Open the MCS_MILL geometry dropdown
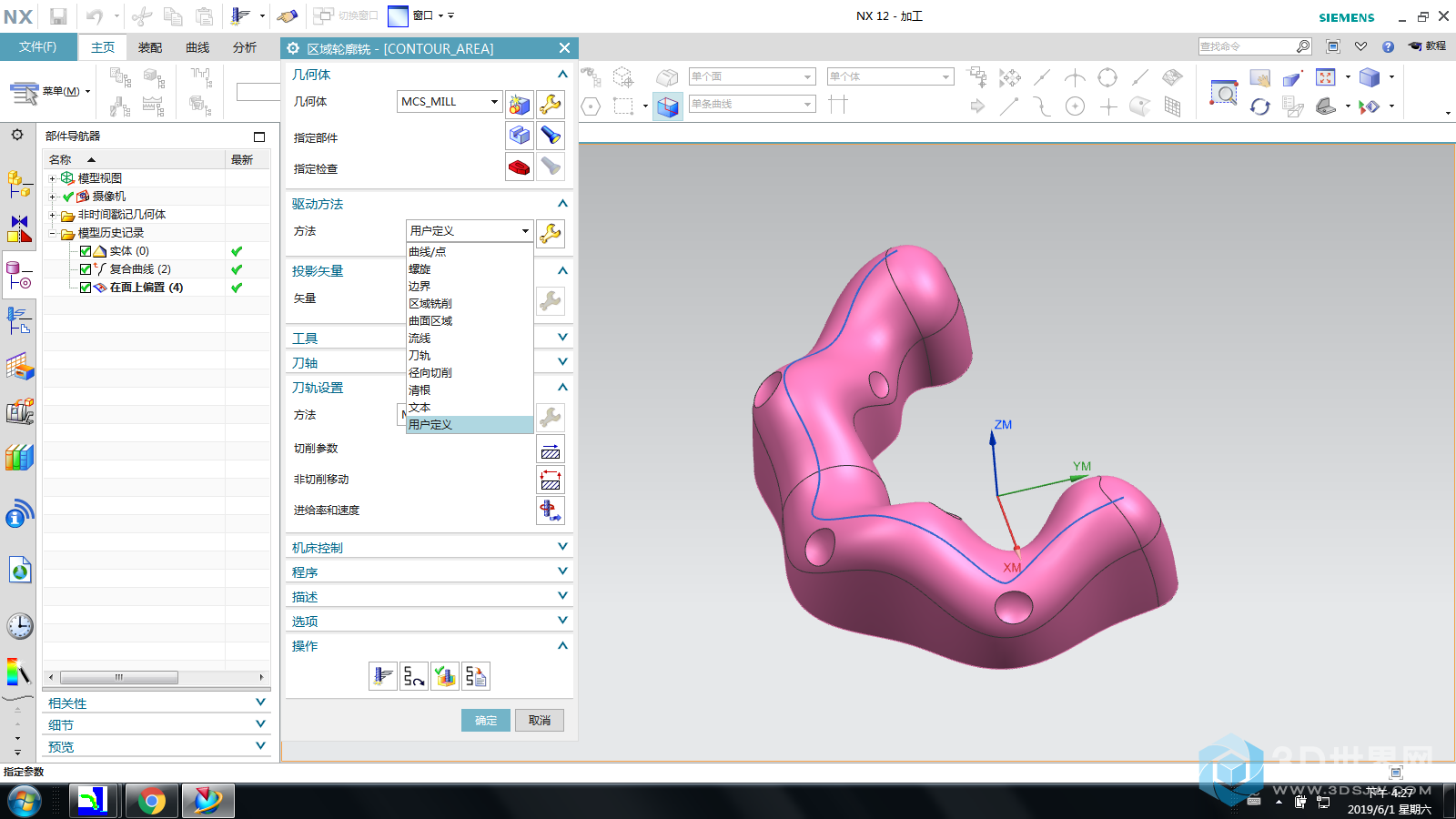This screenshot has height=819, width=1456. click(x=494, y=102)
